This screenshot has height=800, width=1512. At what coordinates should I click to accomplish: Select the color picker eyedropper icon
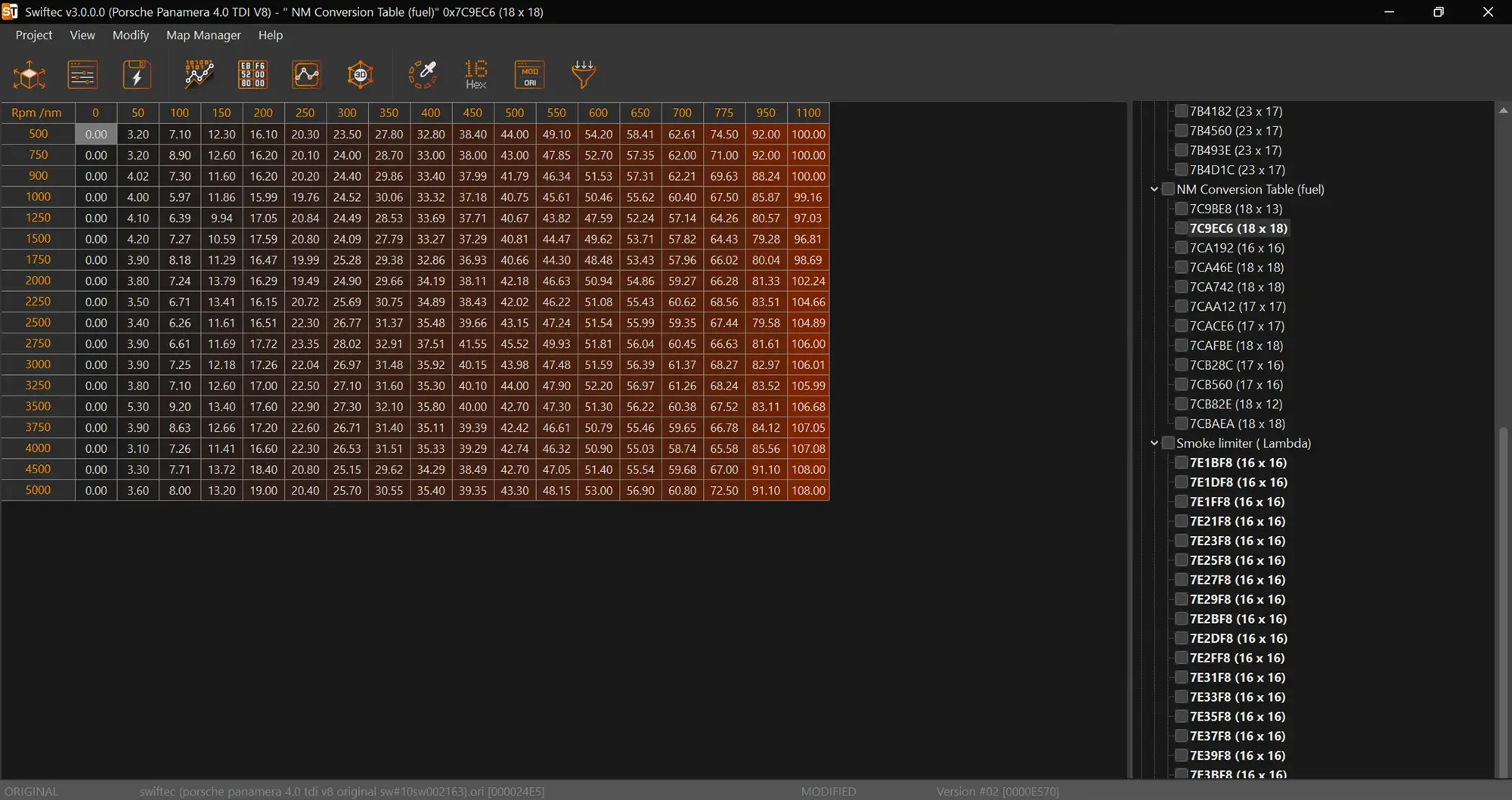423,75
